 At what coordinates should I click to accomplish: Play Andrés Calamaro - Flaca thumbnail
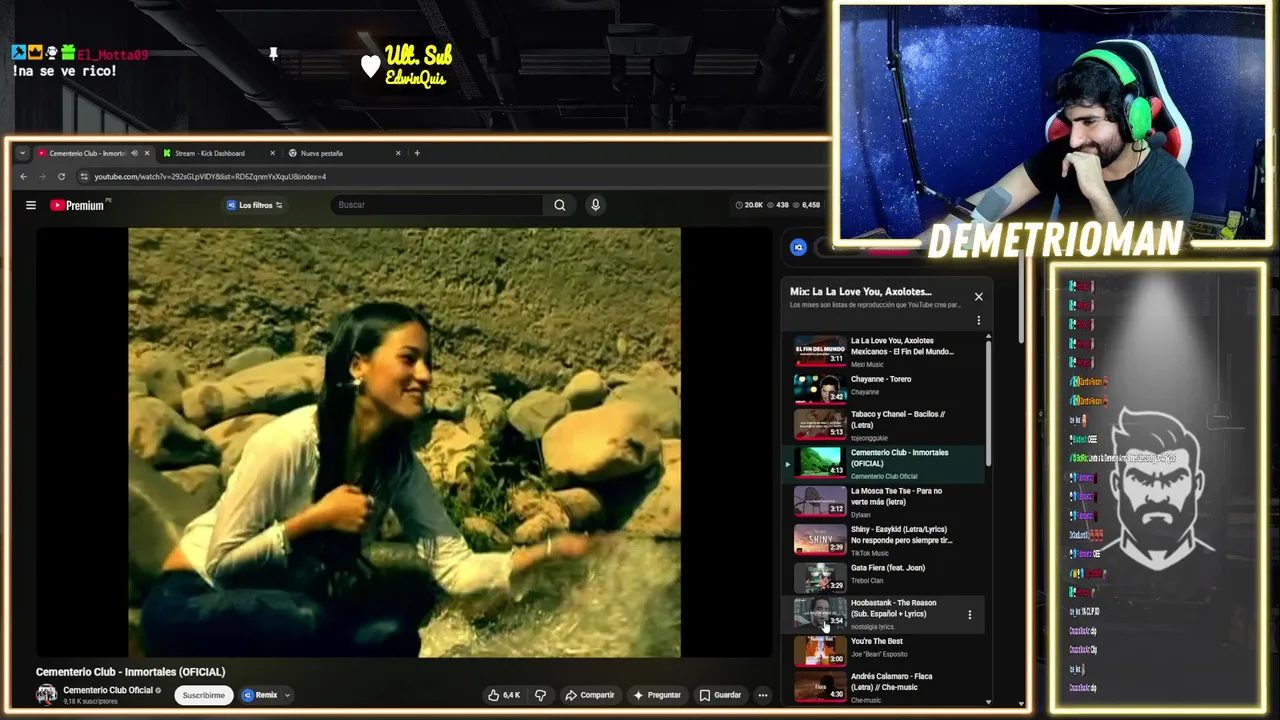point(820,688)
